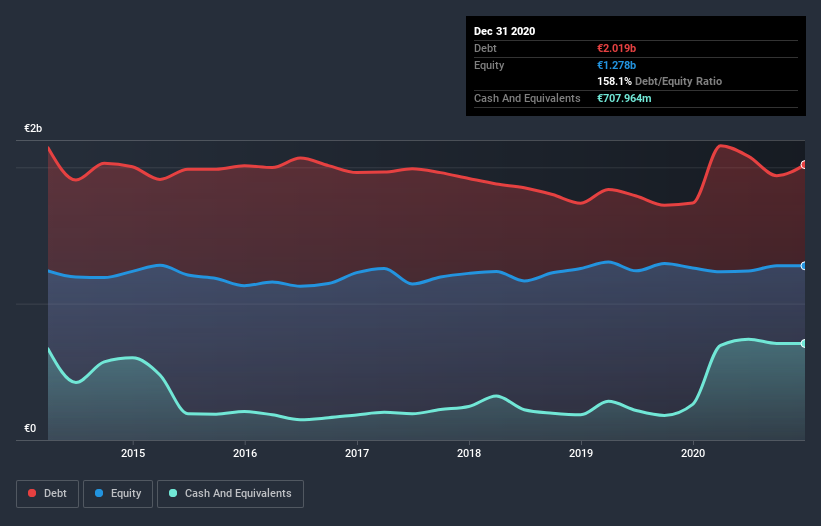Click the €1.278b equity value in tooltip

click(616, 65)
